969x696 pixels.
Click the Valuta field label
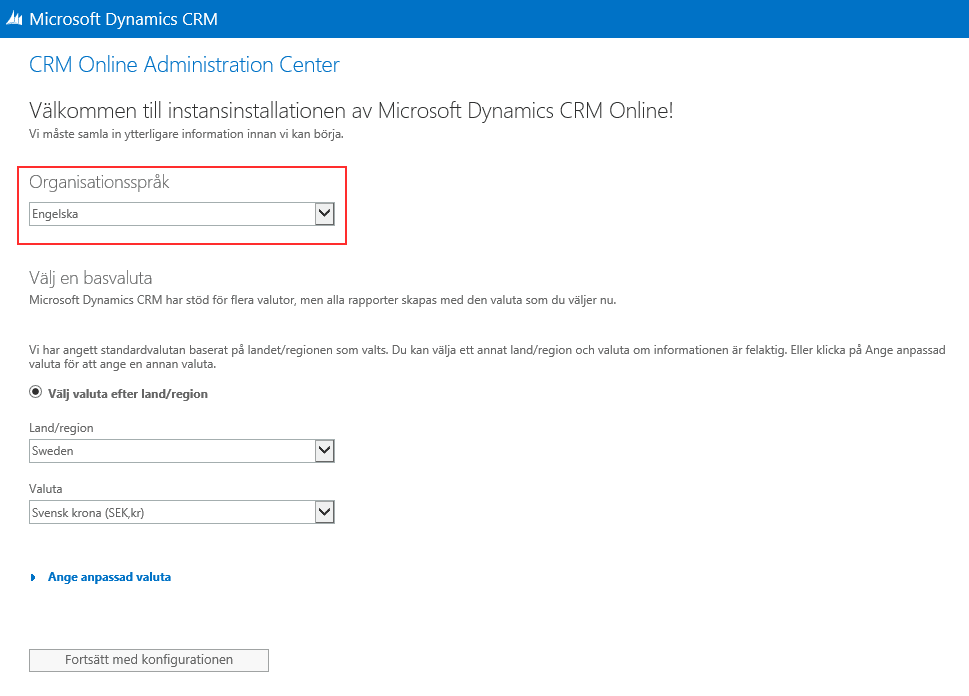[46, 489]
